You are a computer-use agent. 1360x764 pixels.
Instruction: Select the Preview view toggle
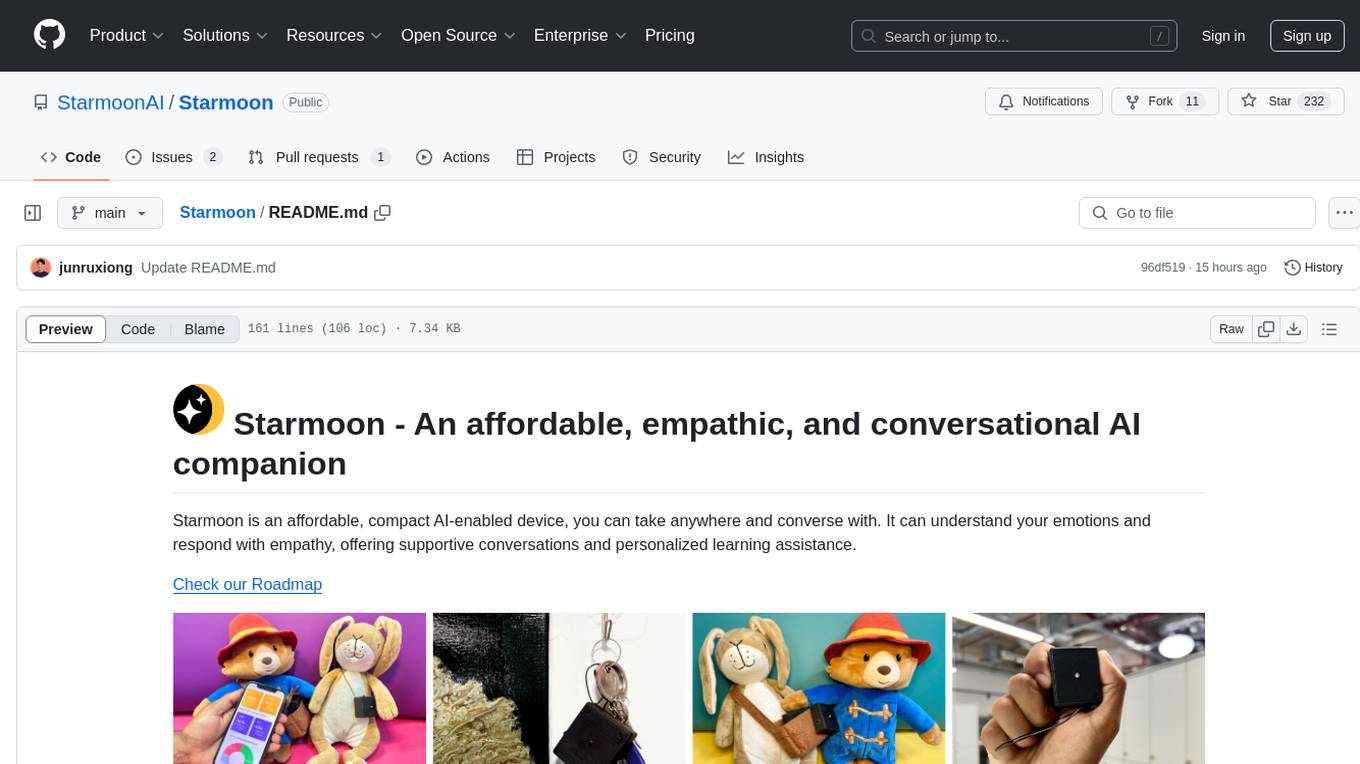[66, 329]
